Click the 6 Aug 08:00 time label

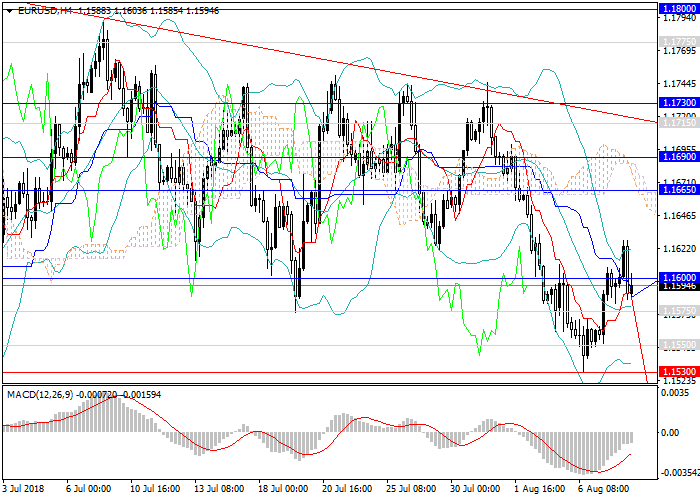click(604, 488)
